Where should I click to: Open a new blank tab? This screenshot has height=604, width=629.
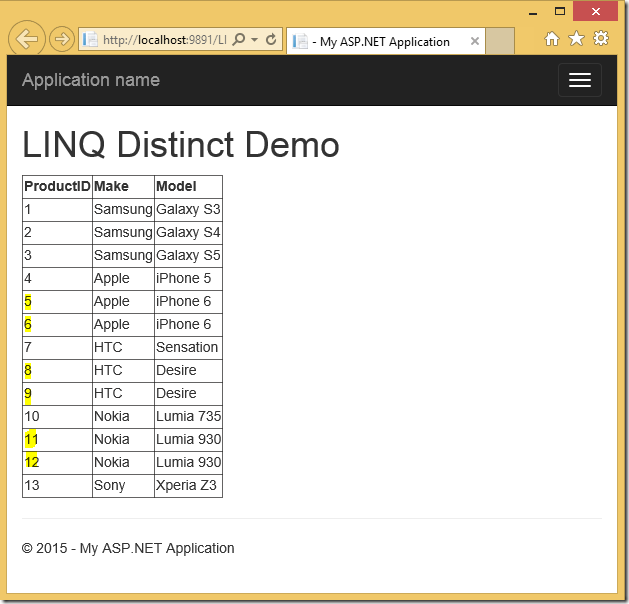(499, 41)
